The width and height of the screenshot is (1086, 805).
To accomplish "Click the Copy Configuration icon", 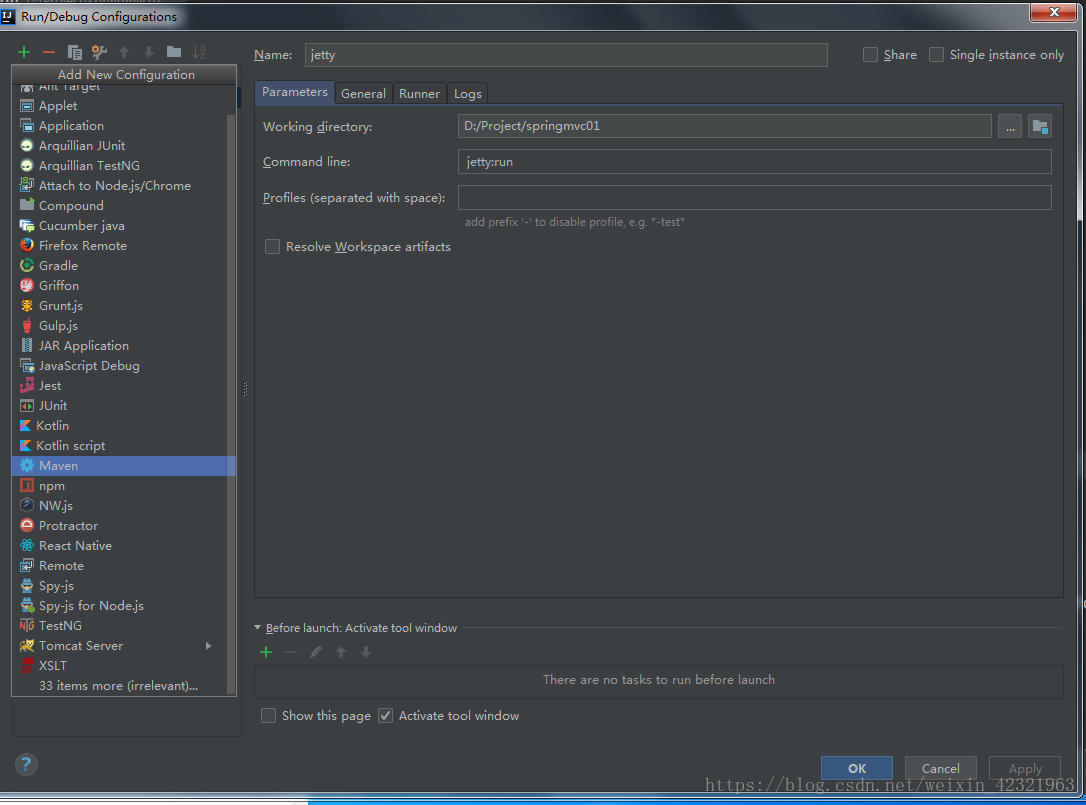I will [74, 52].
